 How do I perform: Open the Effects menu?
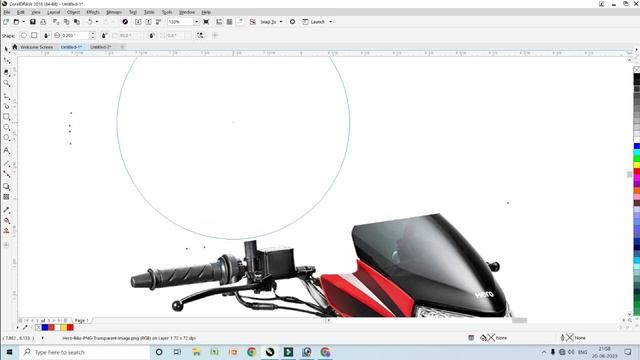(93, 12)
